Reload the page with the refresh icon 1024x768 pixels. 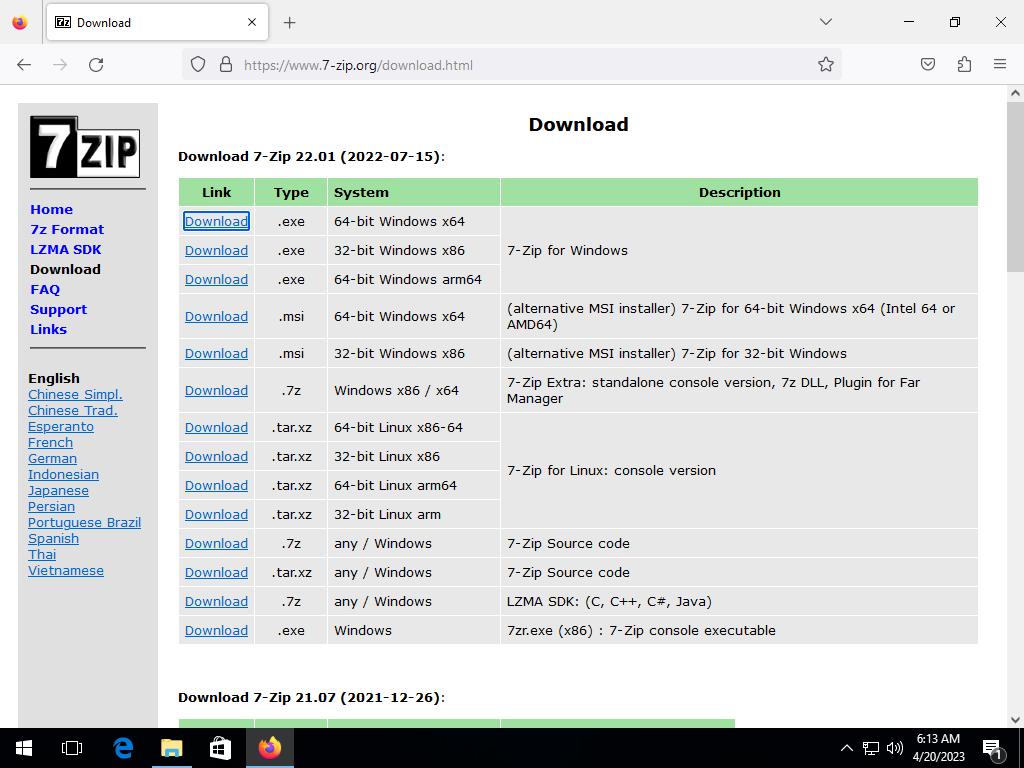click(96, 65)
